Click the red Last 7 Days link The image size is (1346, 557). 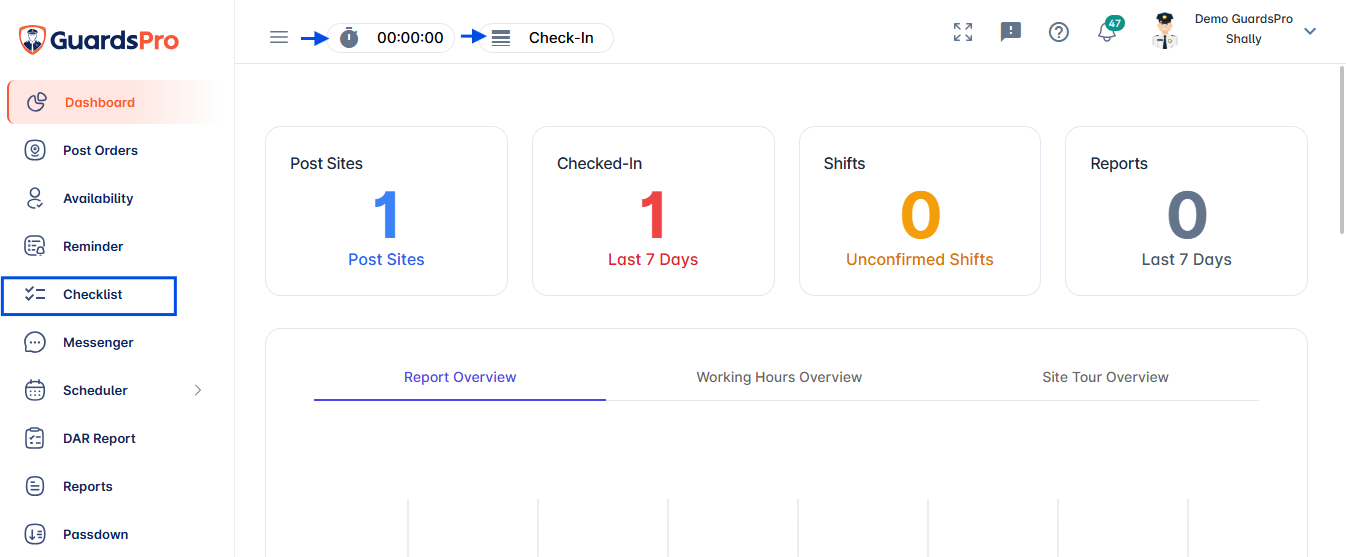pyautogui.click(x=653, y=259)
